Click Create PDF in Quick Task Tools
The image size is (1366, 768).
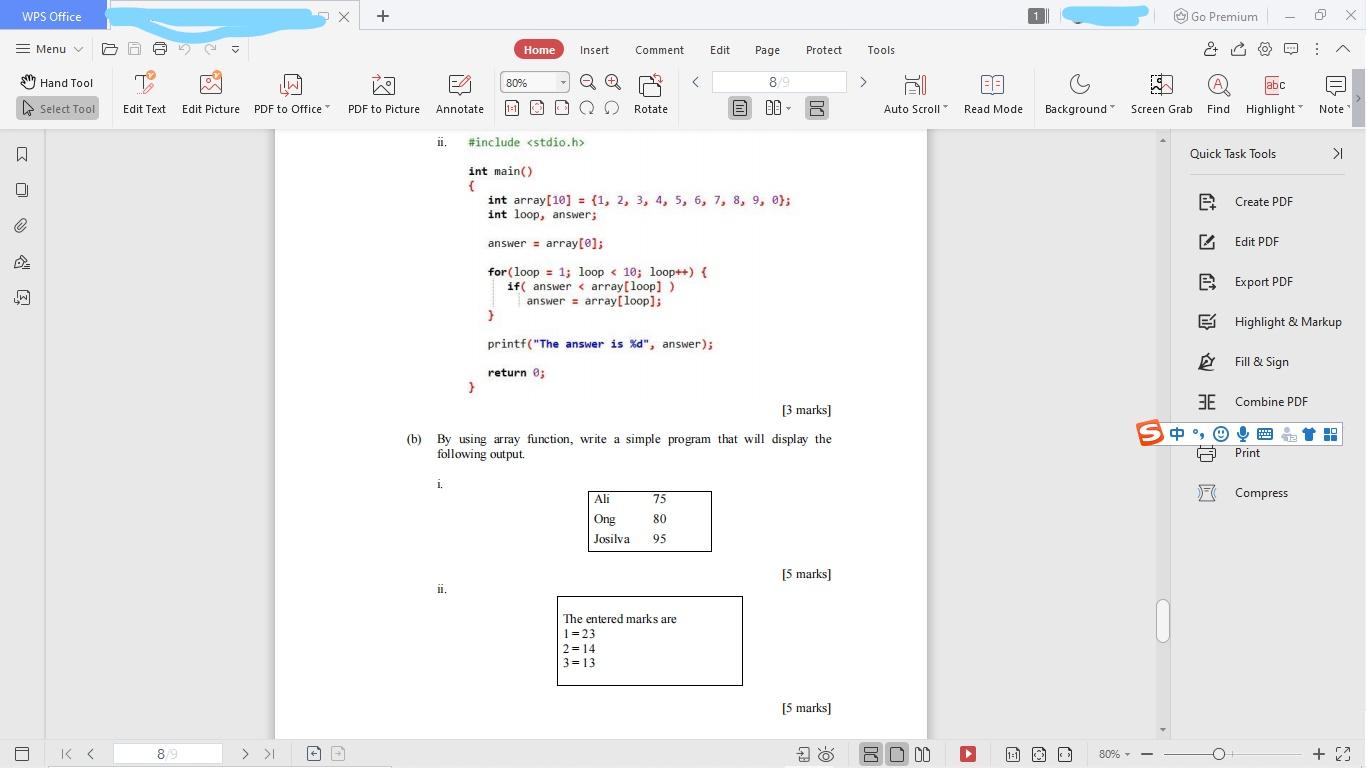pos(1246,202)
